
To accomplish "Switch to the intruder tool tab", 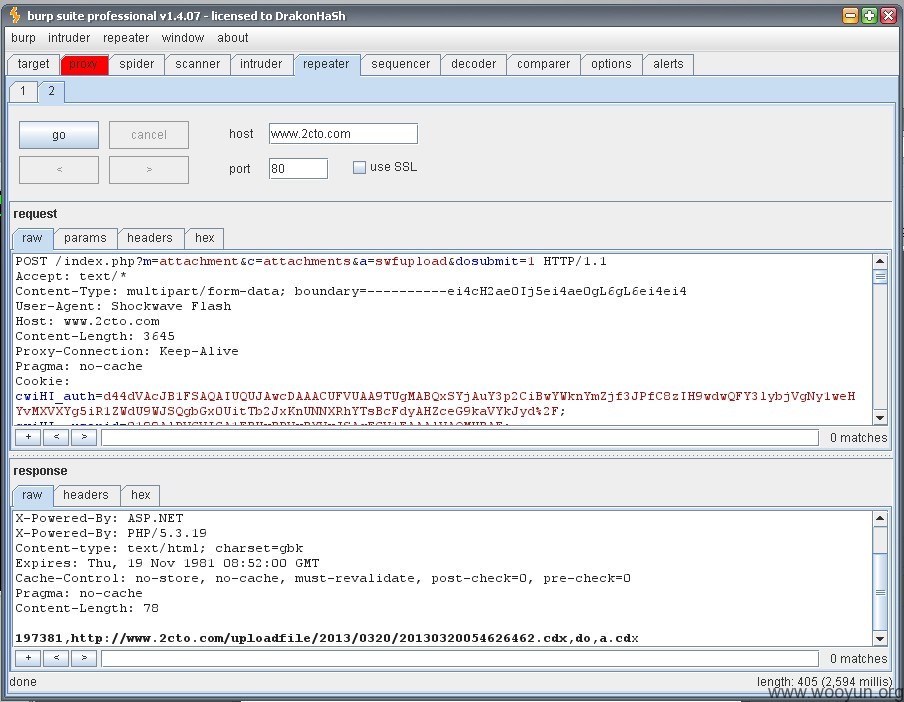I will [x=261, y=64].
